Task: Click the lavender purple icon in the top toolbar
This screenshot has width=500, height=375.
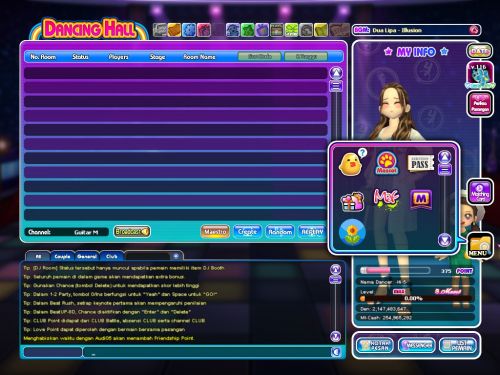Action: [262, 30]
